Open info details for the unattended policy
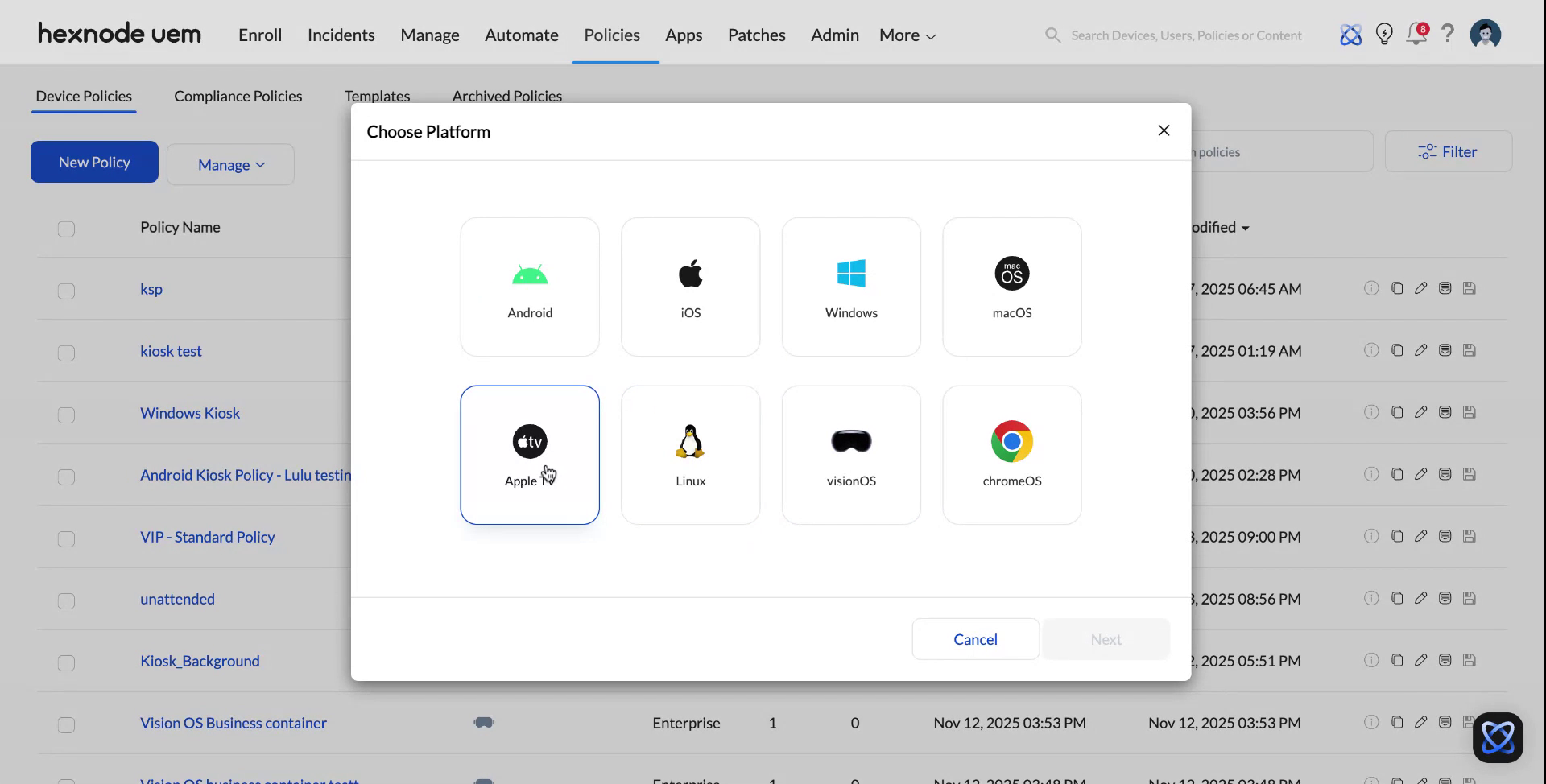The width and height of the screenshot is (1546, 784). tap(1371, 598)
